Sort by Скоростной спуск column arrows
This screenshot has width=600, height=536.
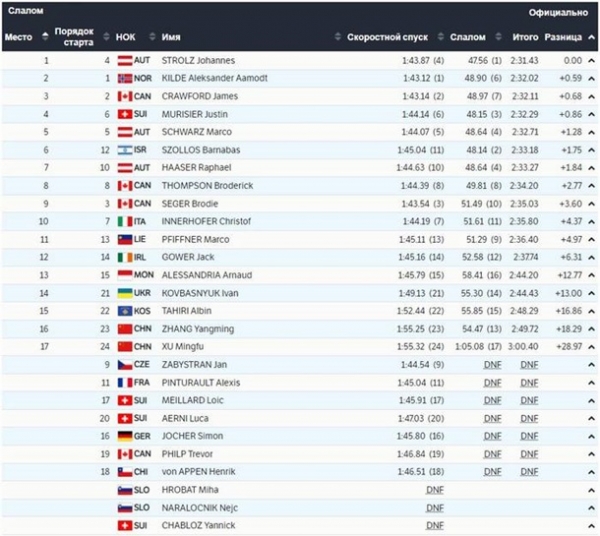point(441,37)
